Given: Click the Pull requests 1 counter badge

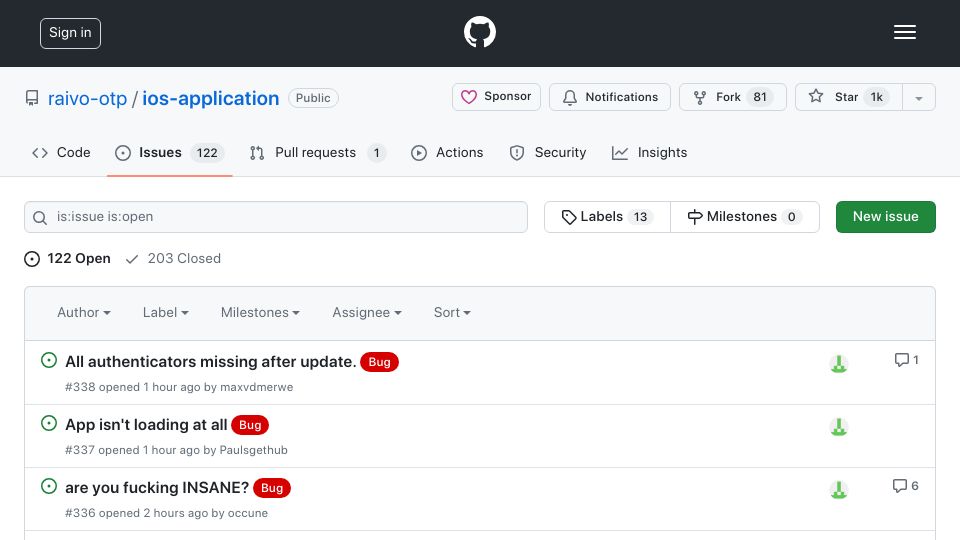Looking at the screenshot, I should [x=377, y=153].
